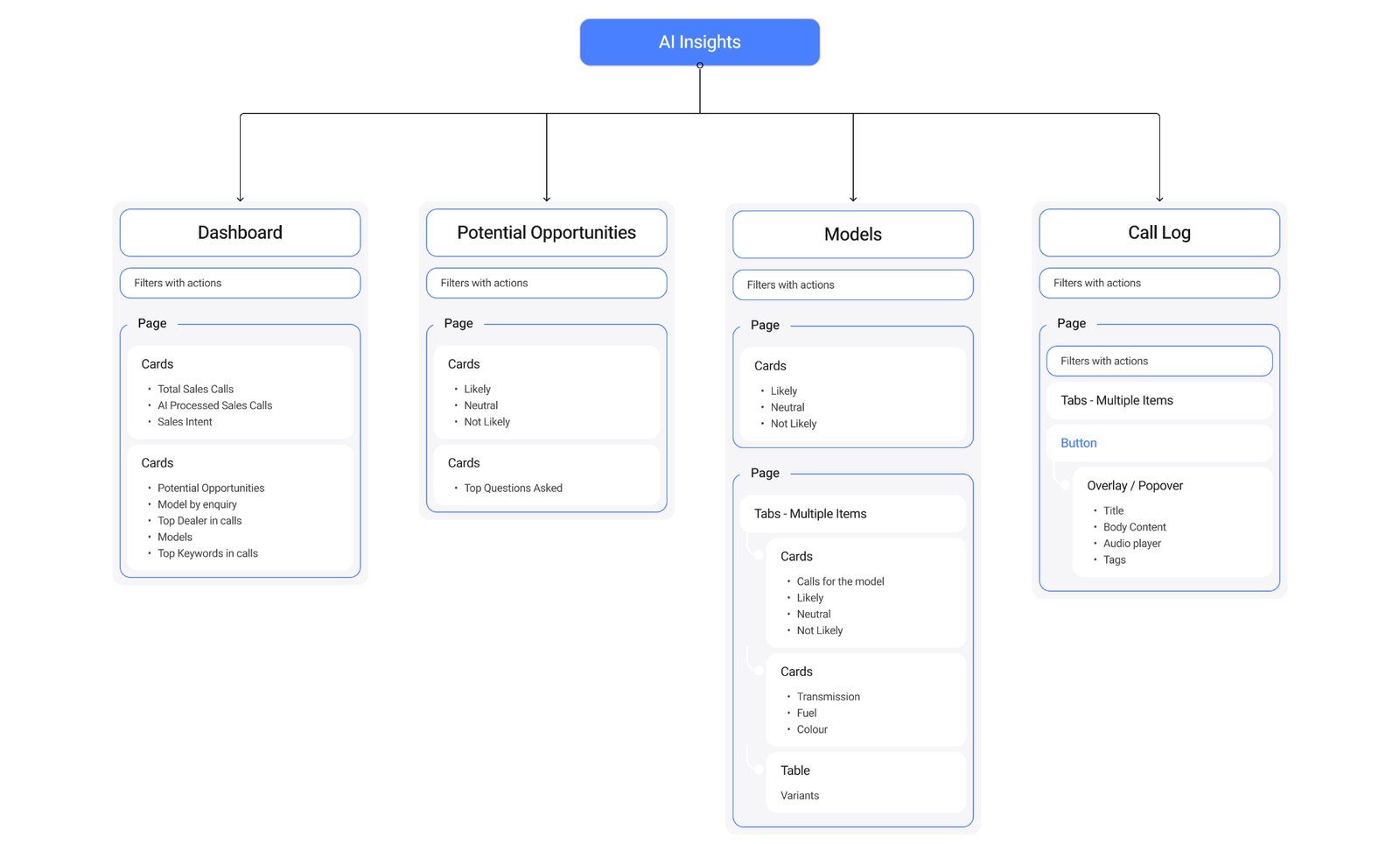The width and height of the screenshot is (1400, 844).
Task: Click the Audio player list item
Action: (1131, 543)
